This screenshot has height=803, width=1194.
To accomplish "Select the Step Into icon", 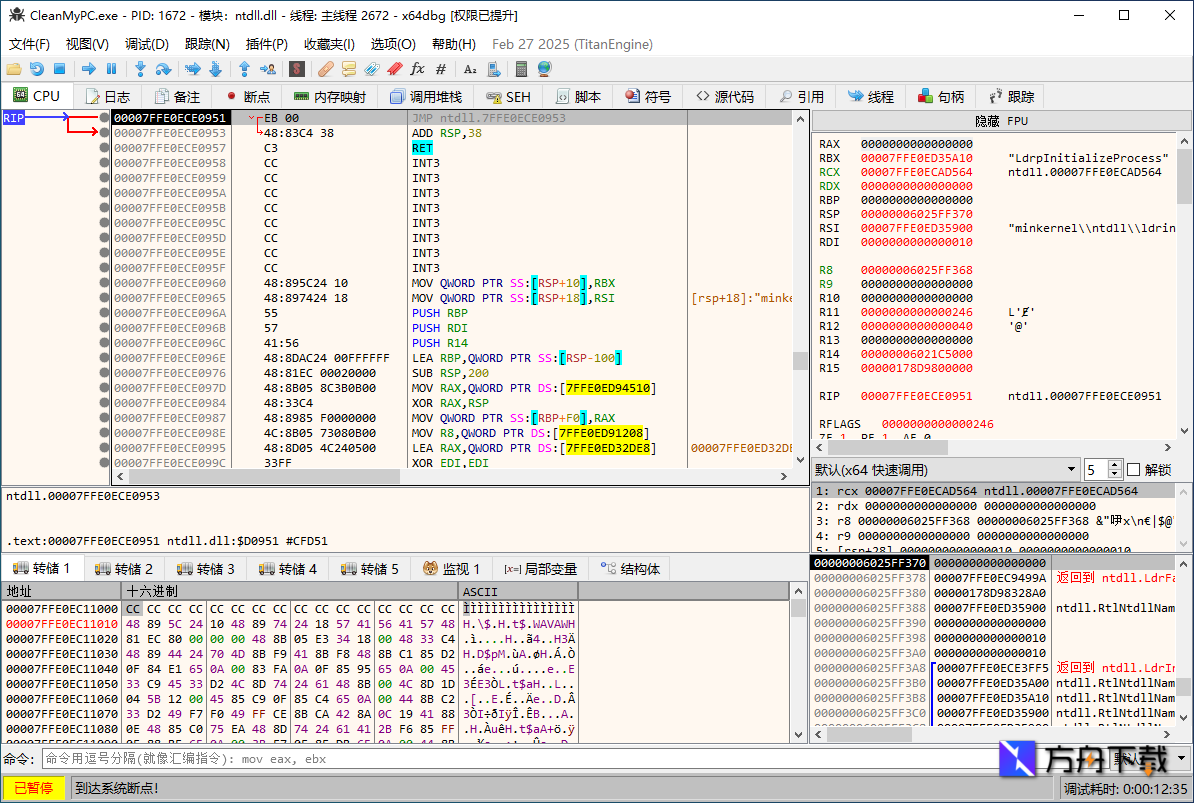I will (x=141, y=69).
